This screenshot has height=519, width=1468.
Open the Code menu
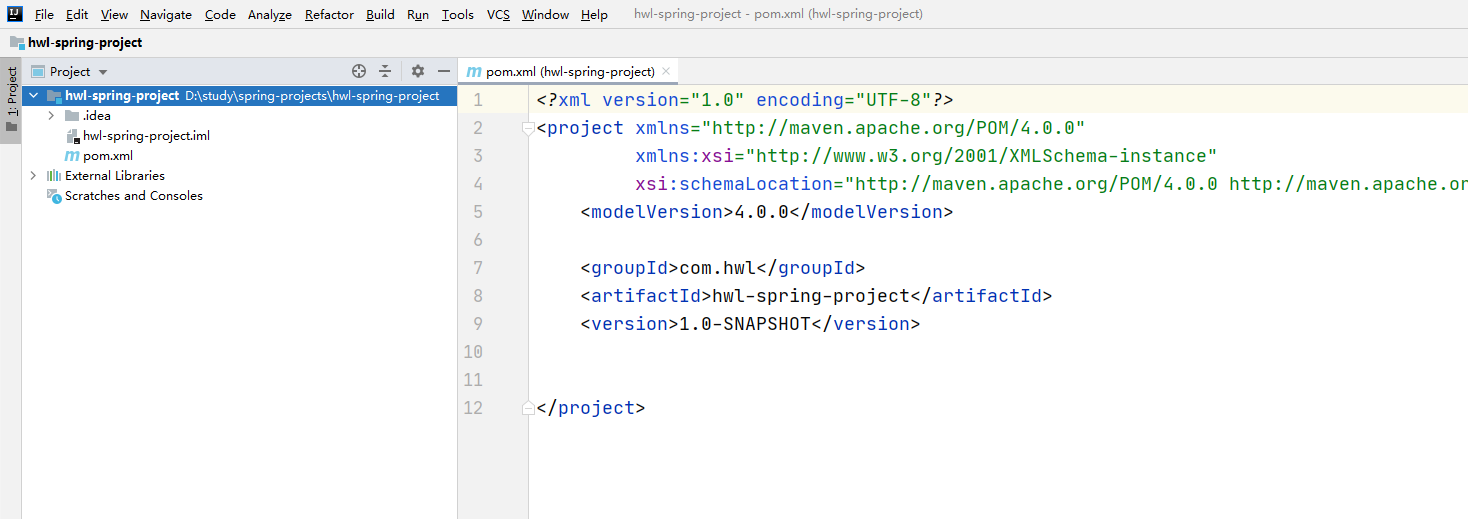pos(220,15)
